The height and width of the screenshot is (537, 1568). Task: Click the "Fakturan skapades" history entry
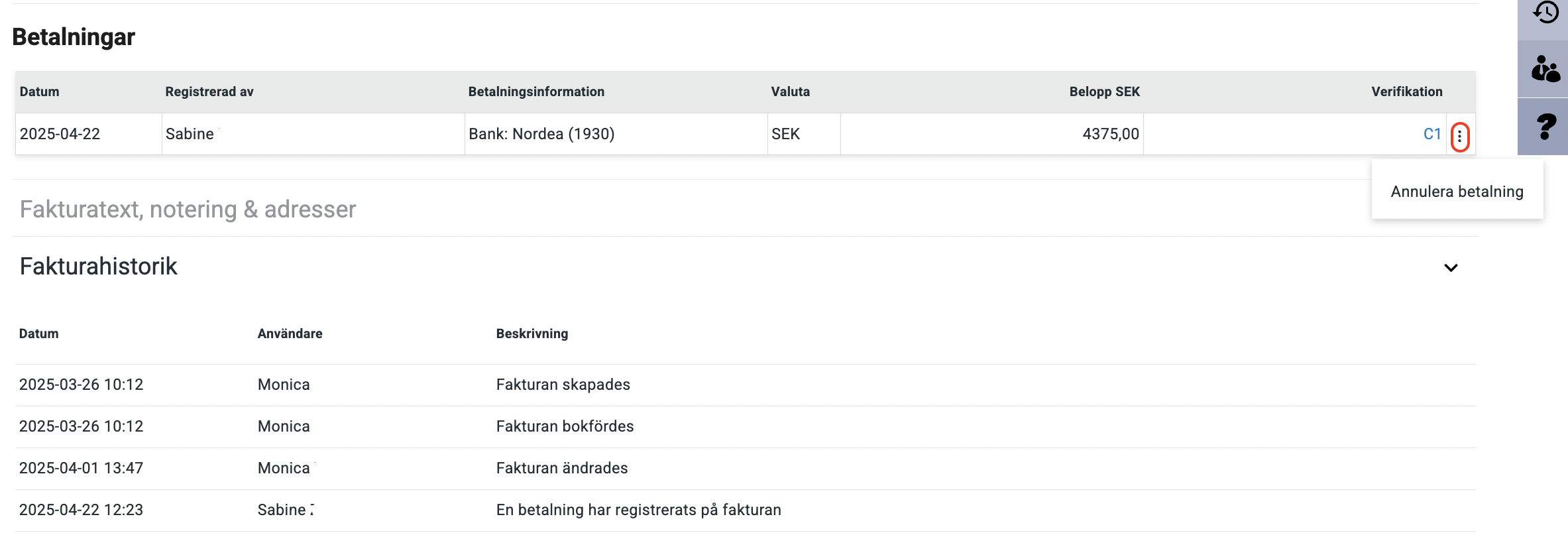[x=563, y=385]
